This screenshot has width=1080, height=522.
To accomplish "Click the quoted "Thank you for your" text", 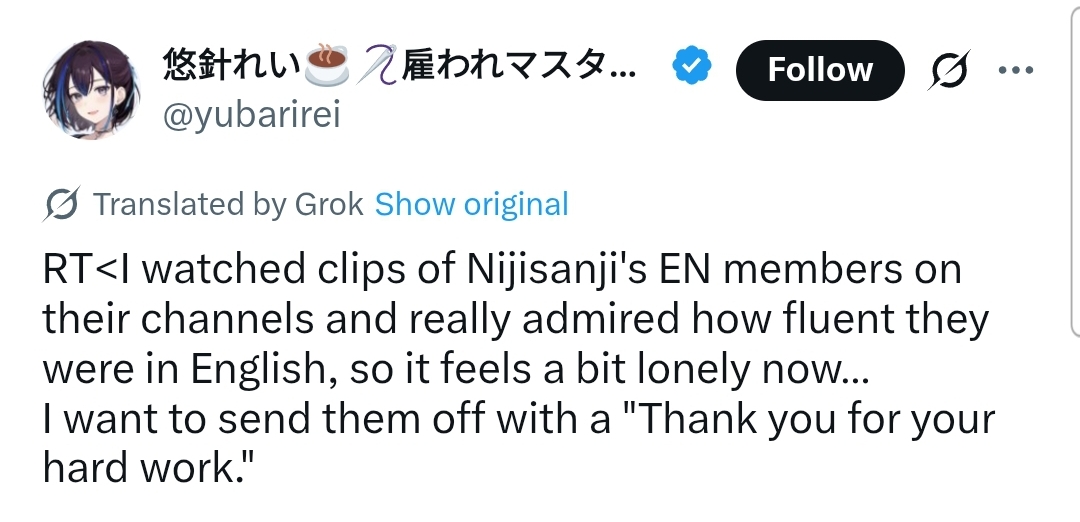I will [x=816, y=420].
